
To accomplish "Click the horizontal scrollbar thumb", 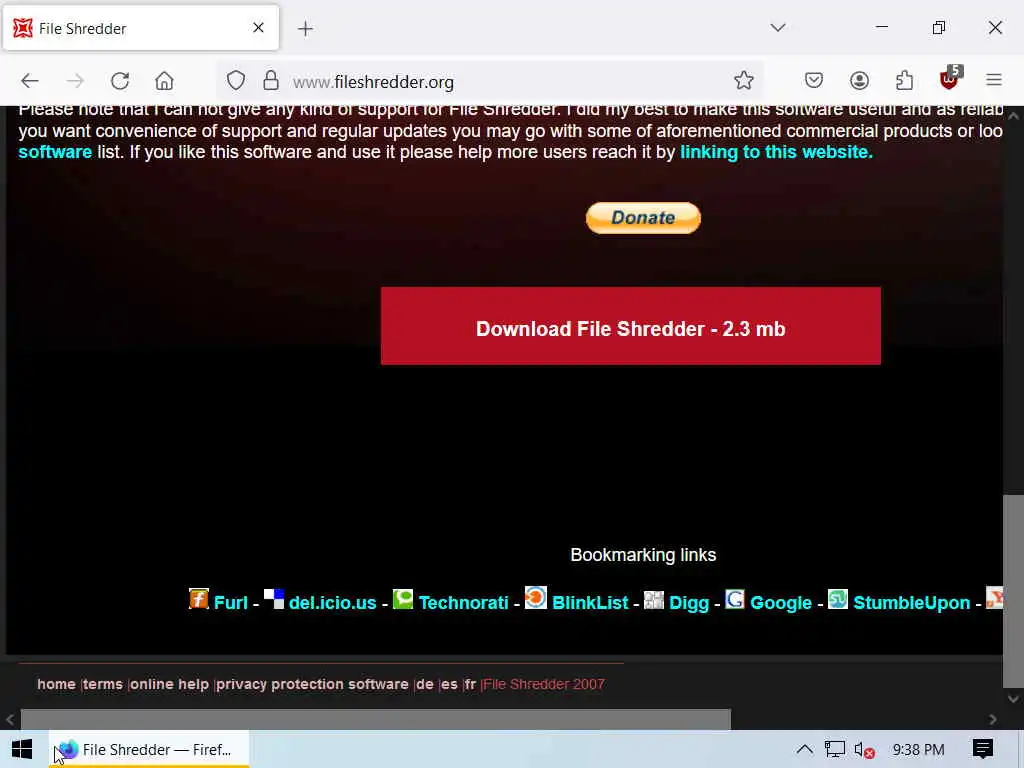I will (x=376, y=719).
